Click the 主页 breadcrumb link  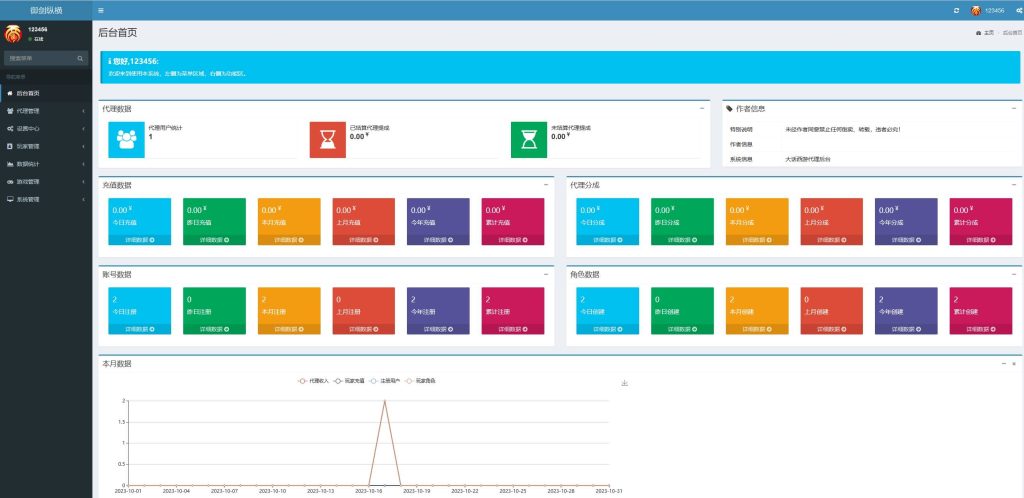tap(986, 33)
